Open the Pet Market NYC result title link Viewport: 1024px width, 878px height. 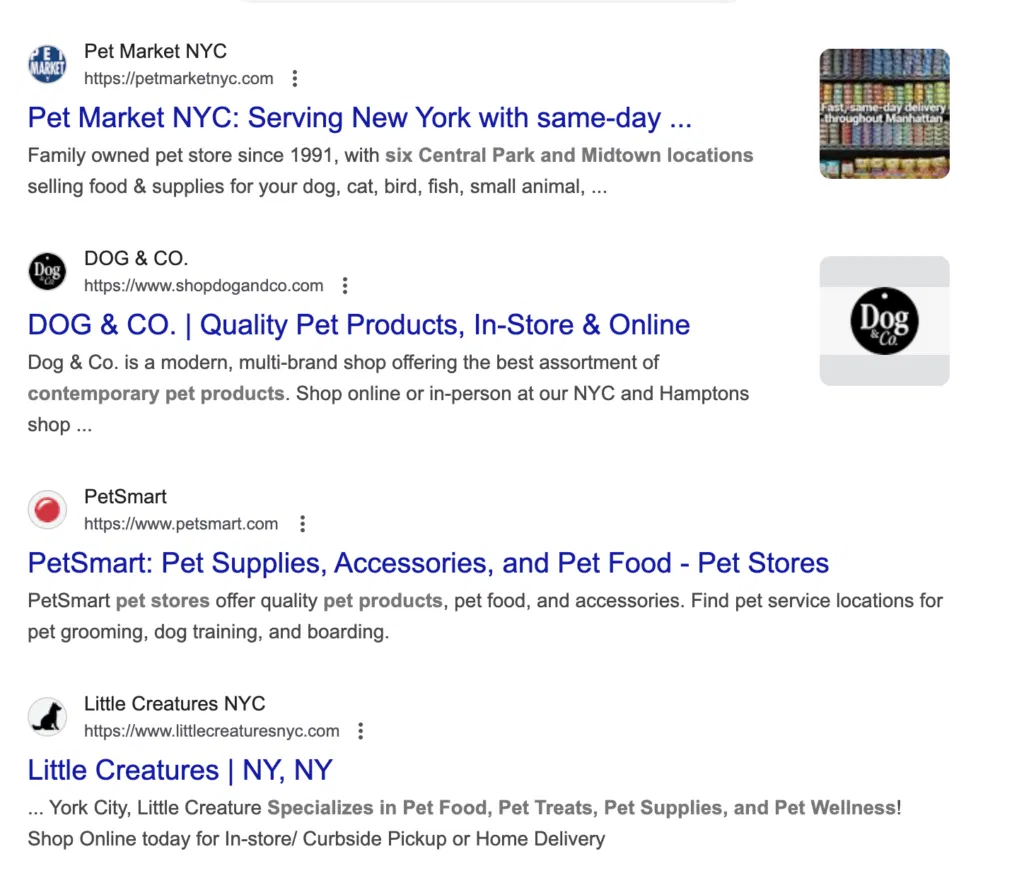[x=360, y=118]
